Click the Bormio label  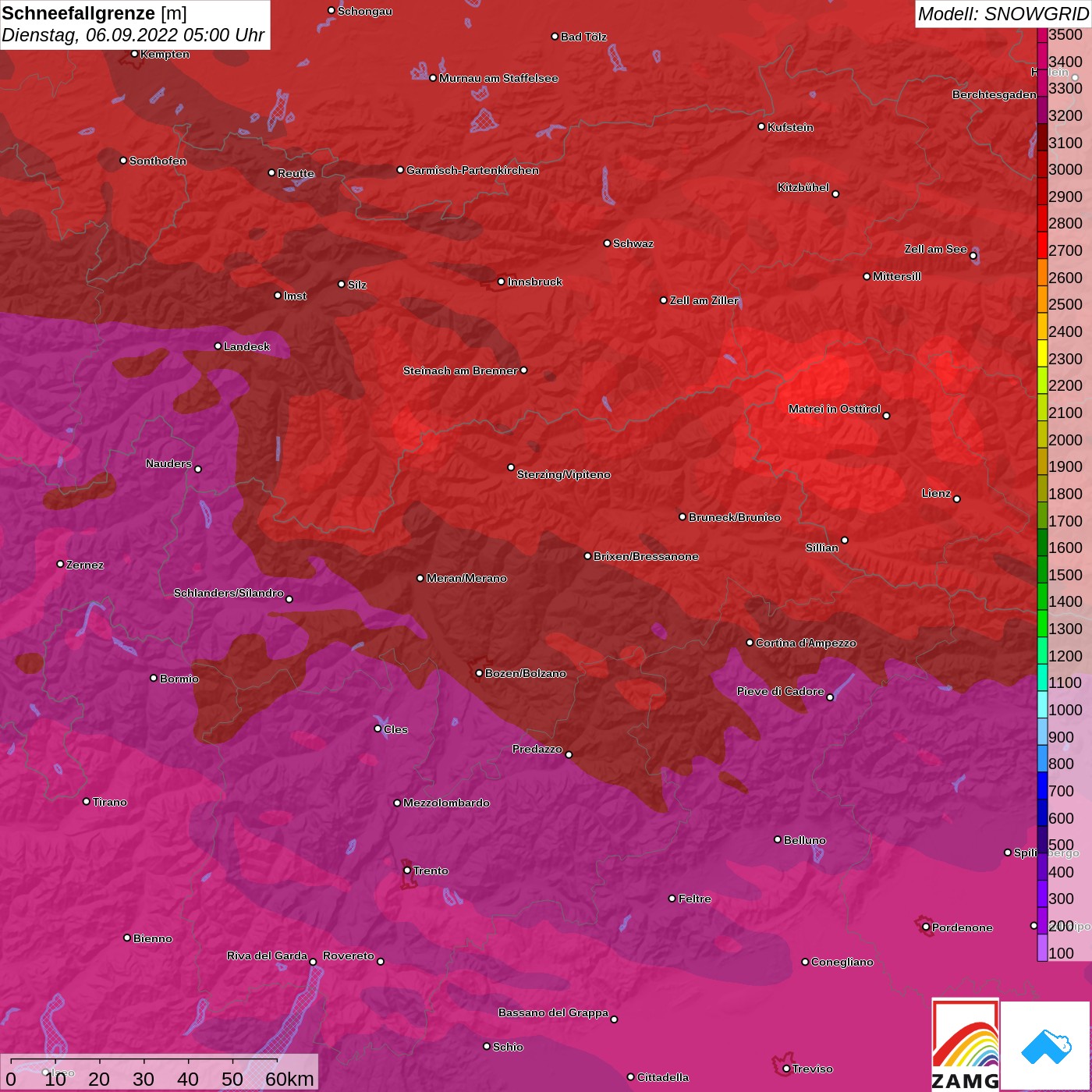click(179, 679)
